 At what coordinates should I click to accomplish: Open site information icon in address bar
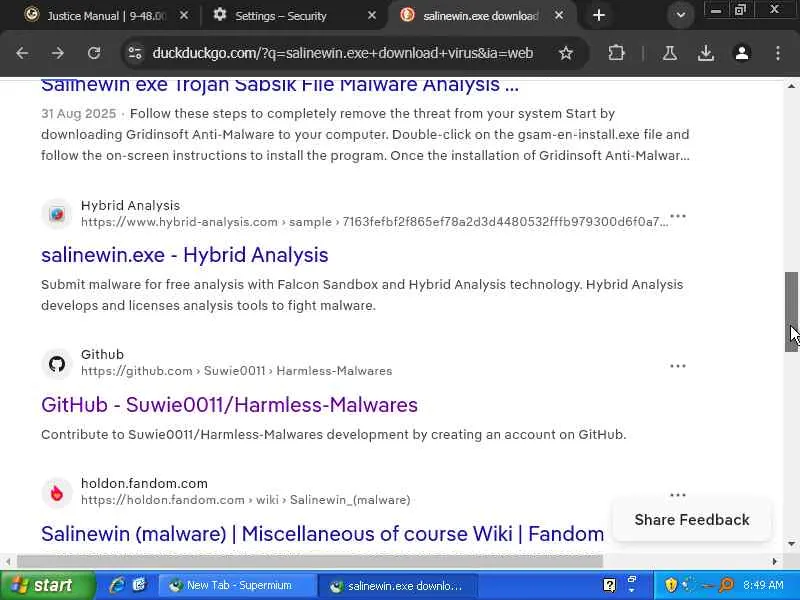pyautogui.click(x=135, y=53)
